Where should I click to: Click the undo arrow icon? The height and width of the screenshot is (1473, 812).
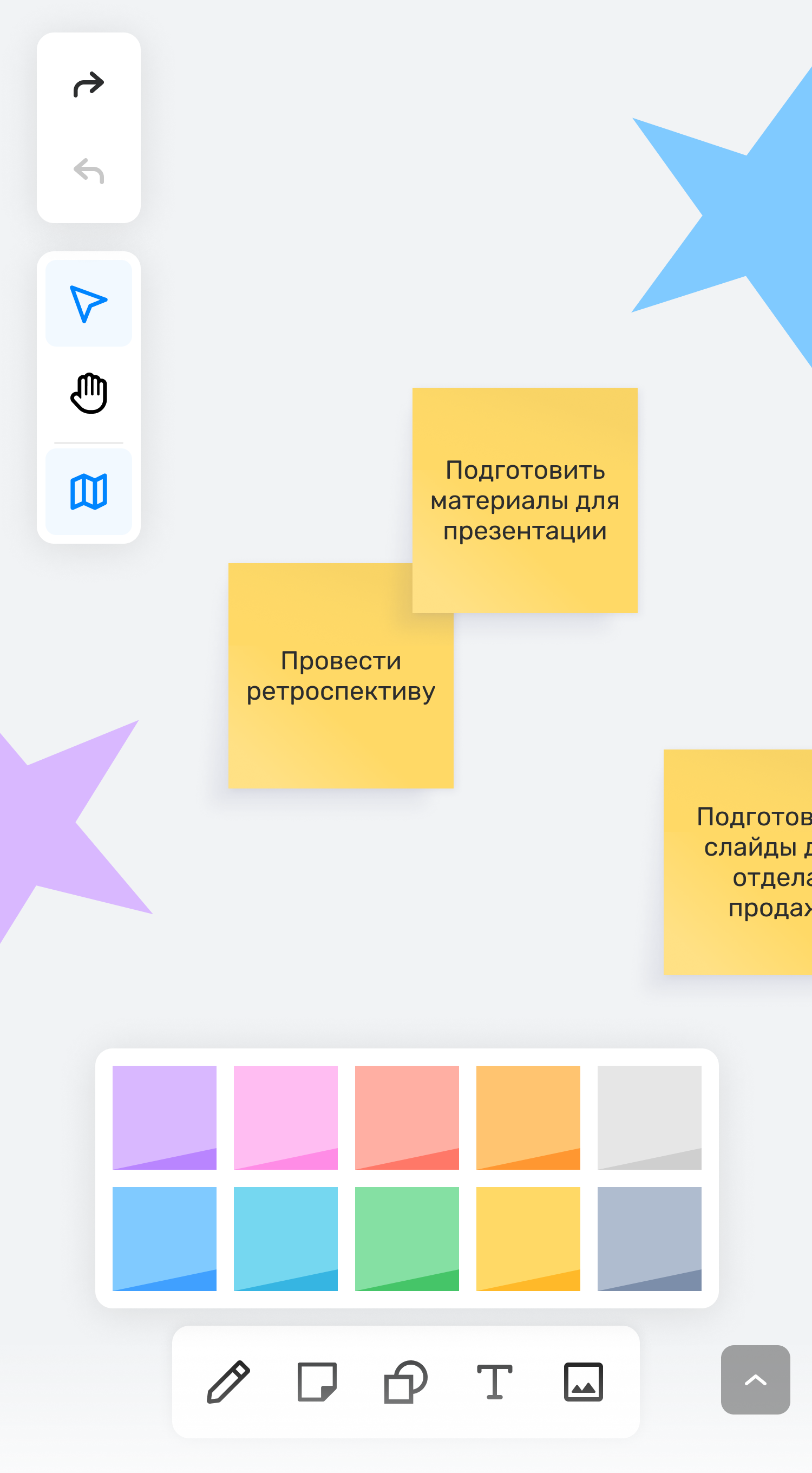tap(89, 171)
